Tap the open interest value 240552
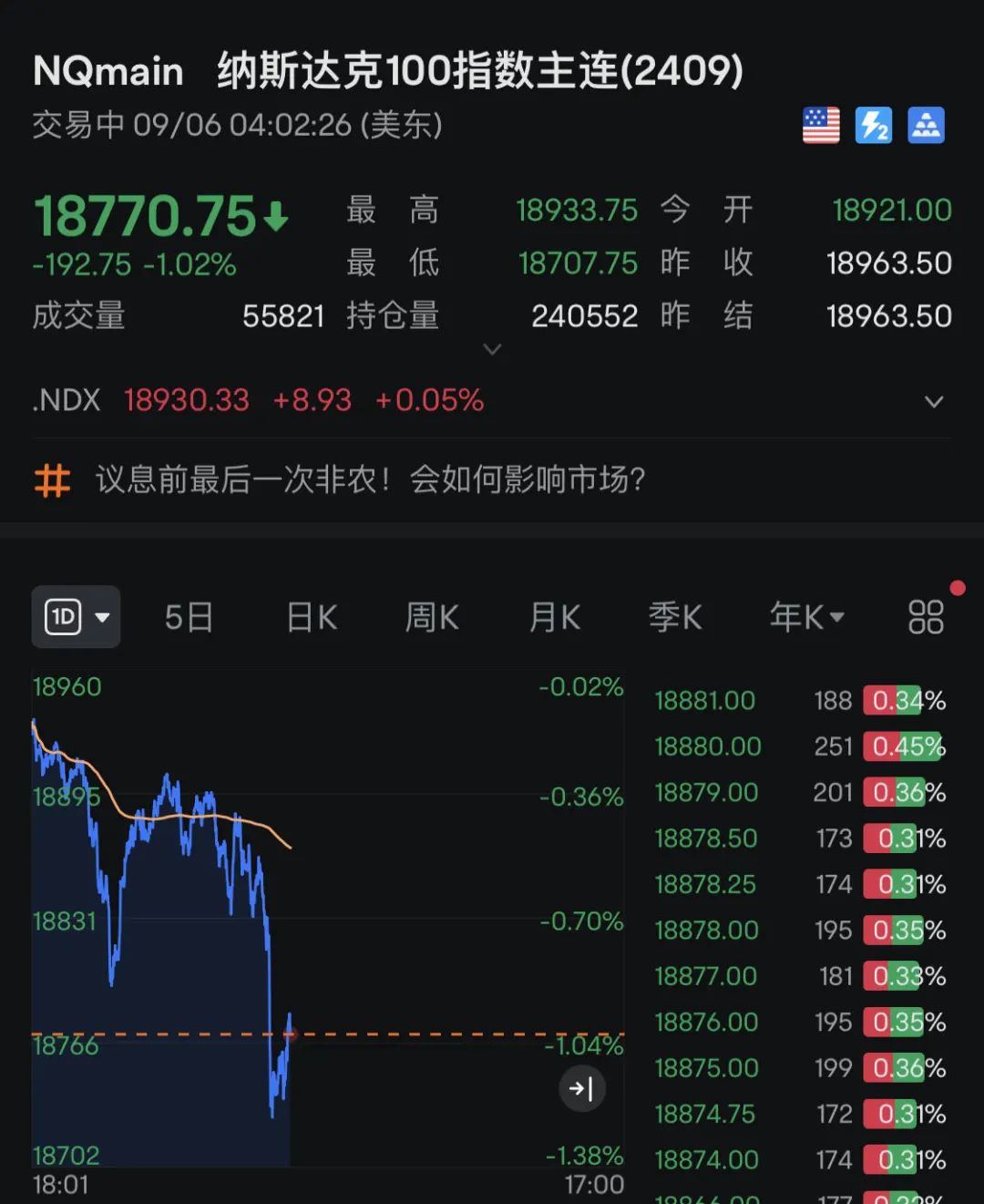 [x=585, y=316]
